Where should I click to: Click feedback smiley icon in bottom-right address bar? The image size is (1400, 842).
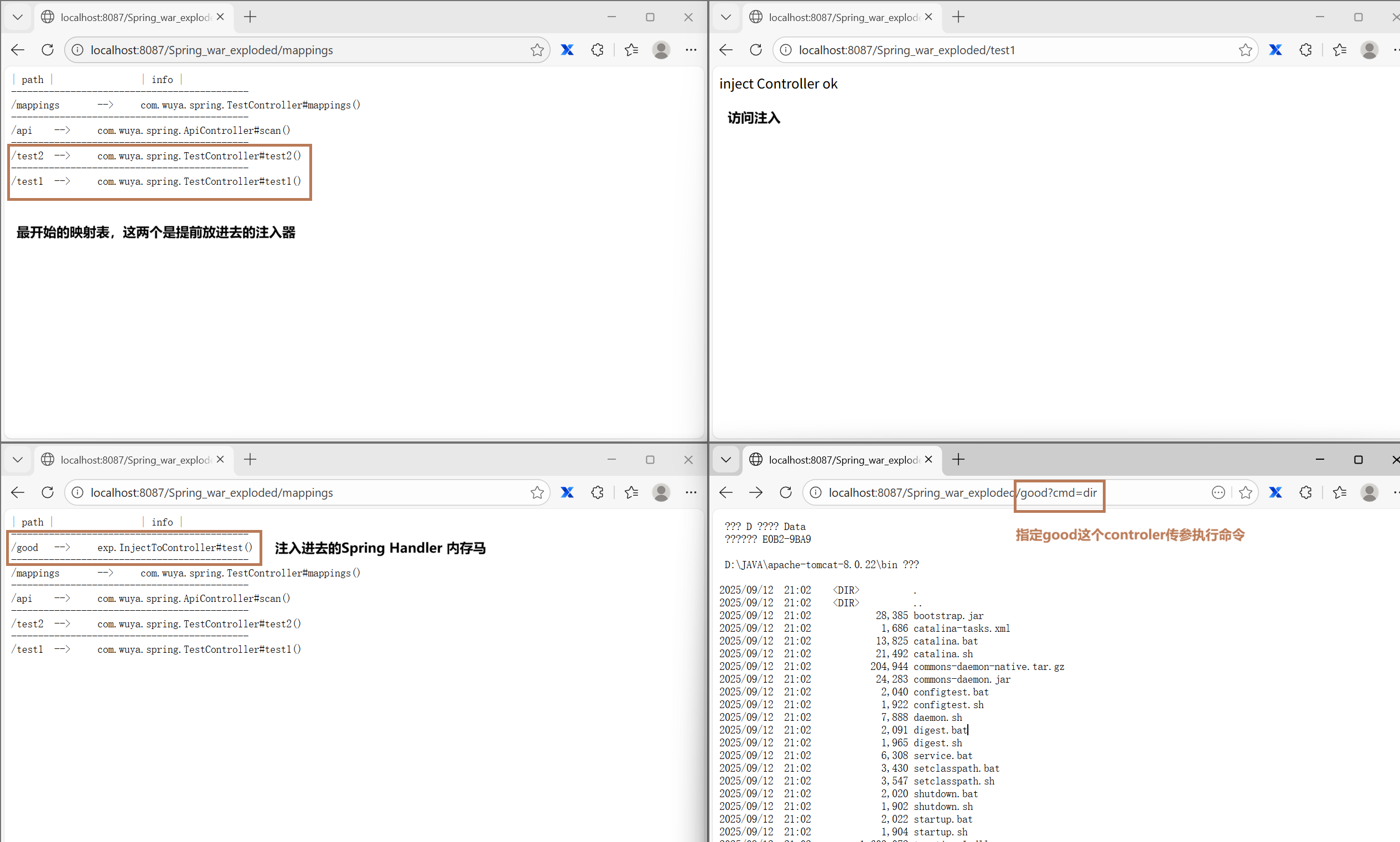coord(1218,492)
